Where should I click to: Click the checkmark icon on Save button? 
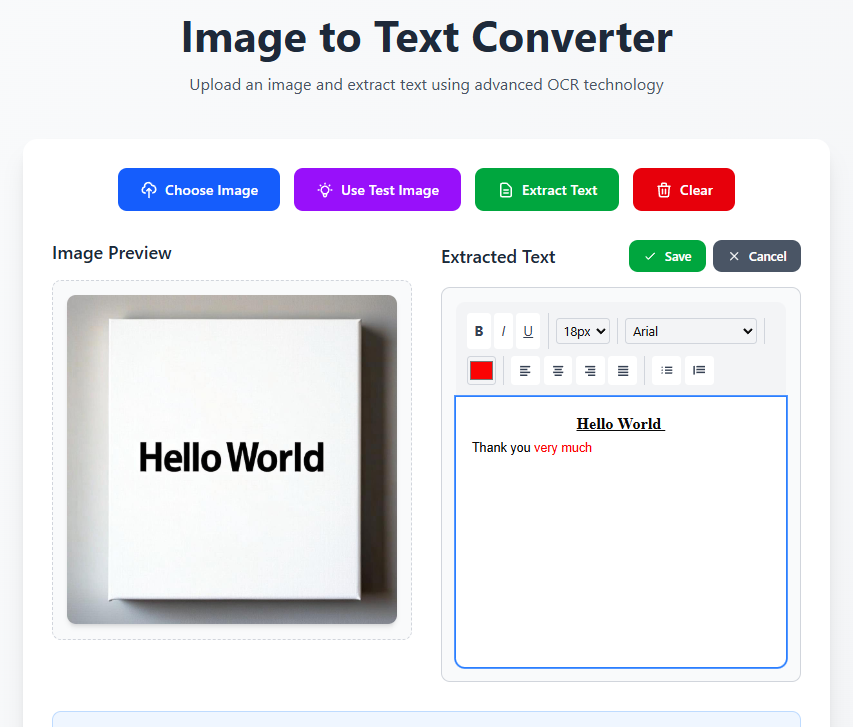coord(650,256)
